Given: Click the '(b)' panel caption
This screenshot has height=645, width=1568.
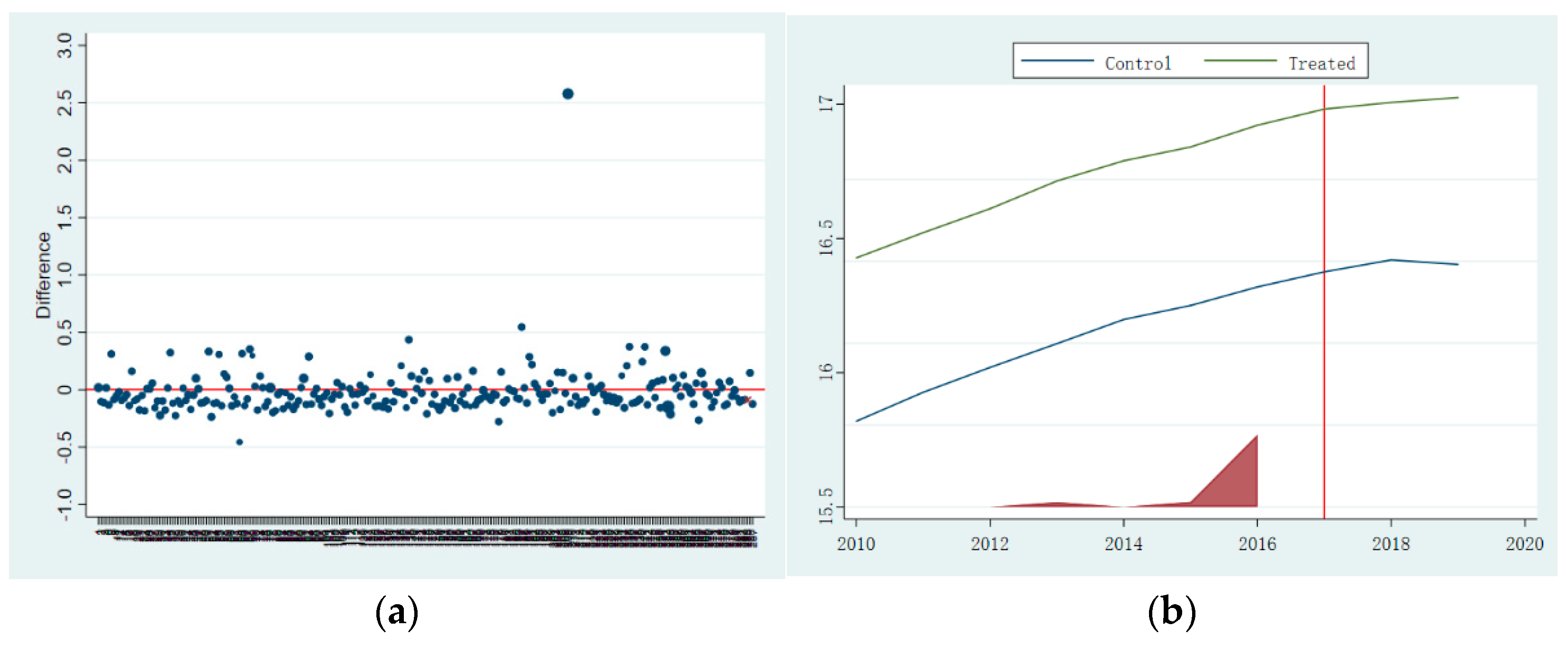Looking at the screenshot, I should click(x=1172, y=613).
